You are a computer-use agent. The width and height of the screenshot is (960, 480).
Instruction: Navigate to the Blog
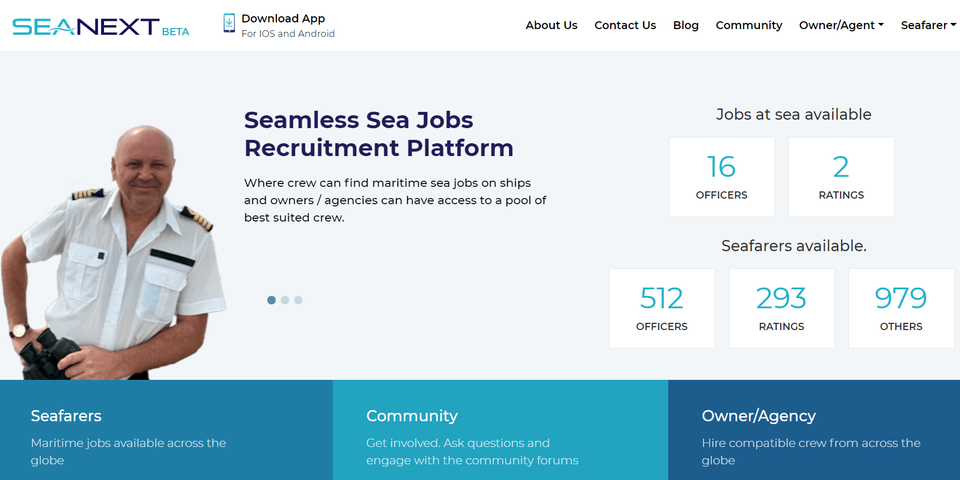[x=686, y=25]
